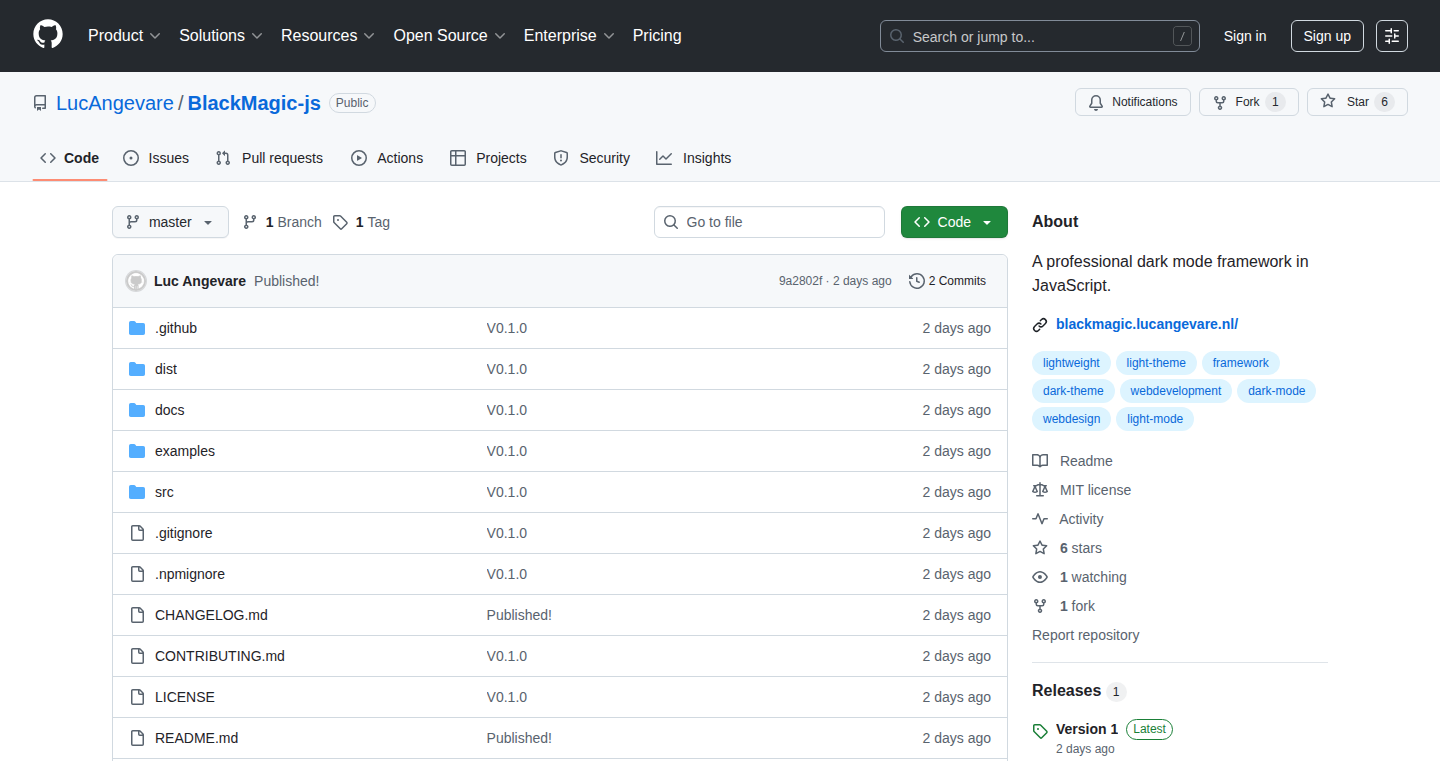The height and width of the screenshot is (761, 1440).
Task: Open the green Code dropdown button
Action: point(954,222)
